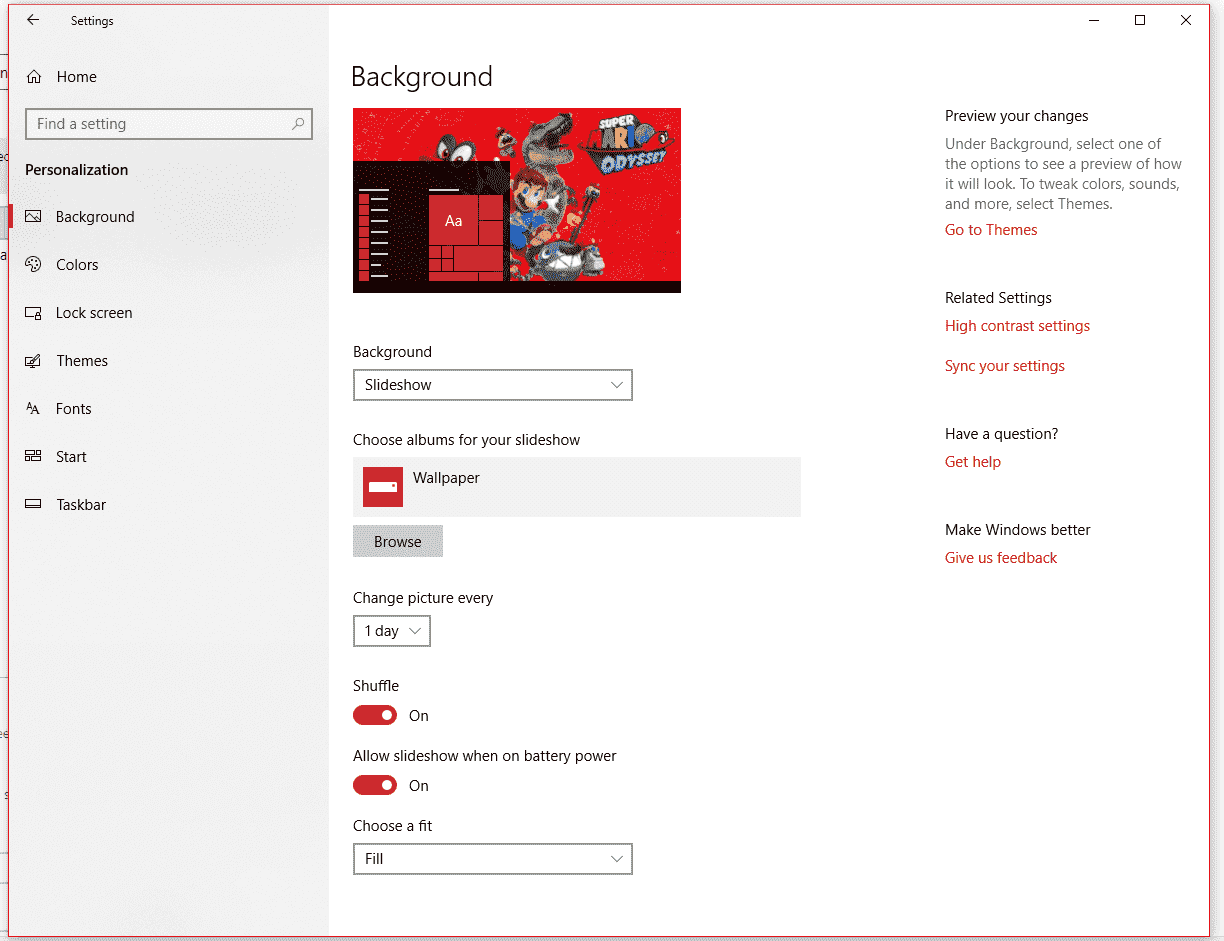Screen dimensions: 1224x941
Task: Maximize the Settings window
Action: [1140, 20]
